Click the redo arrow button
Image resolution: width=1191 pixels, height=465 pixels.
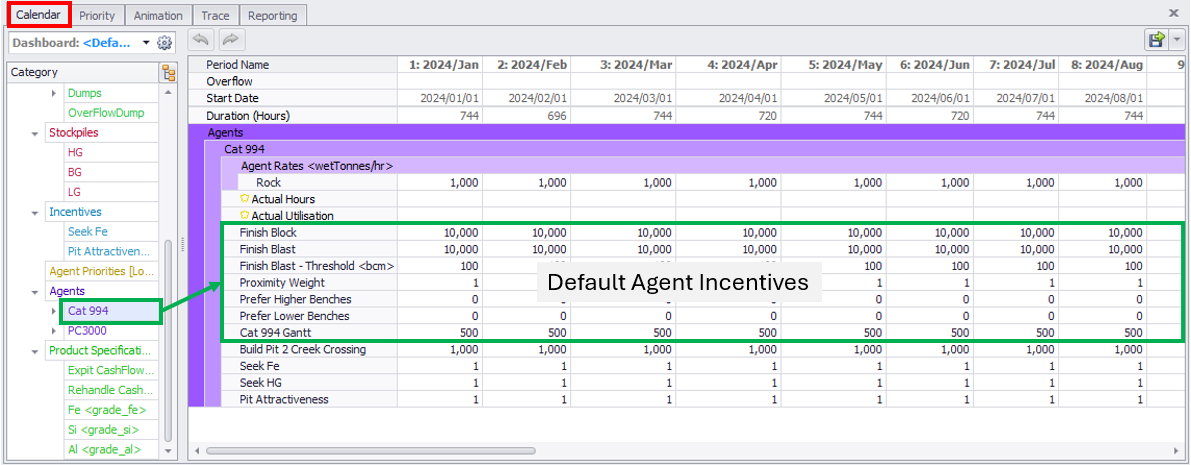point(230,40)
